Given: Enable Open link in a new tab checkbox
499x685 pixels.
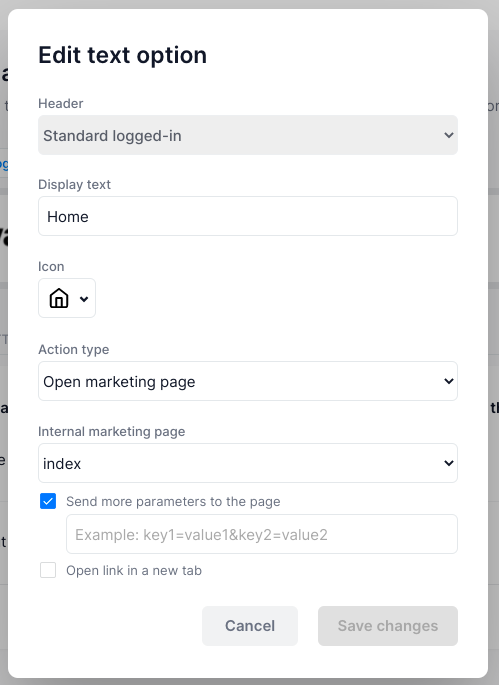Looking at the screenshot, I should click(x=48, y=570).
